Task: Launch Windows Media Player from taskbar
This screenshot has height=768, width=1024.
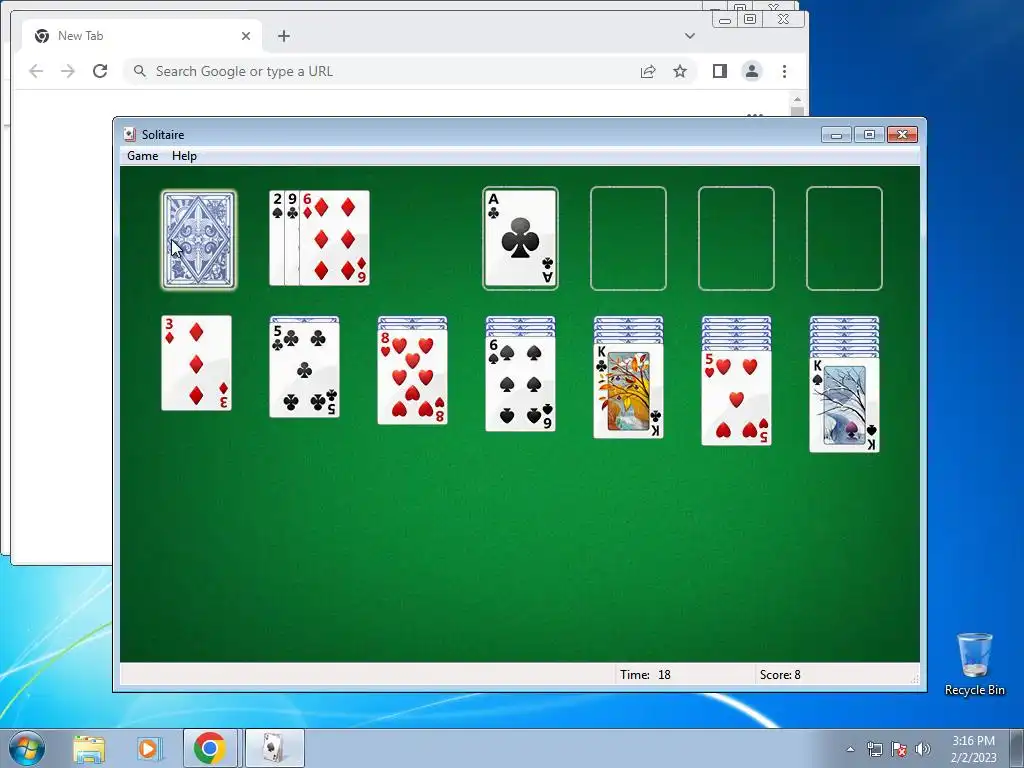Action: pyautogui.click(x=149, y=748)
